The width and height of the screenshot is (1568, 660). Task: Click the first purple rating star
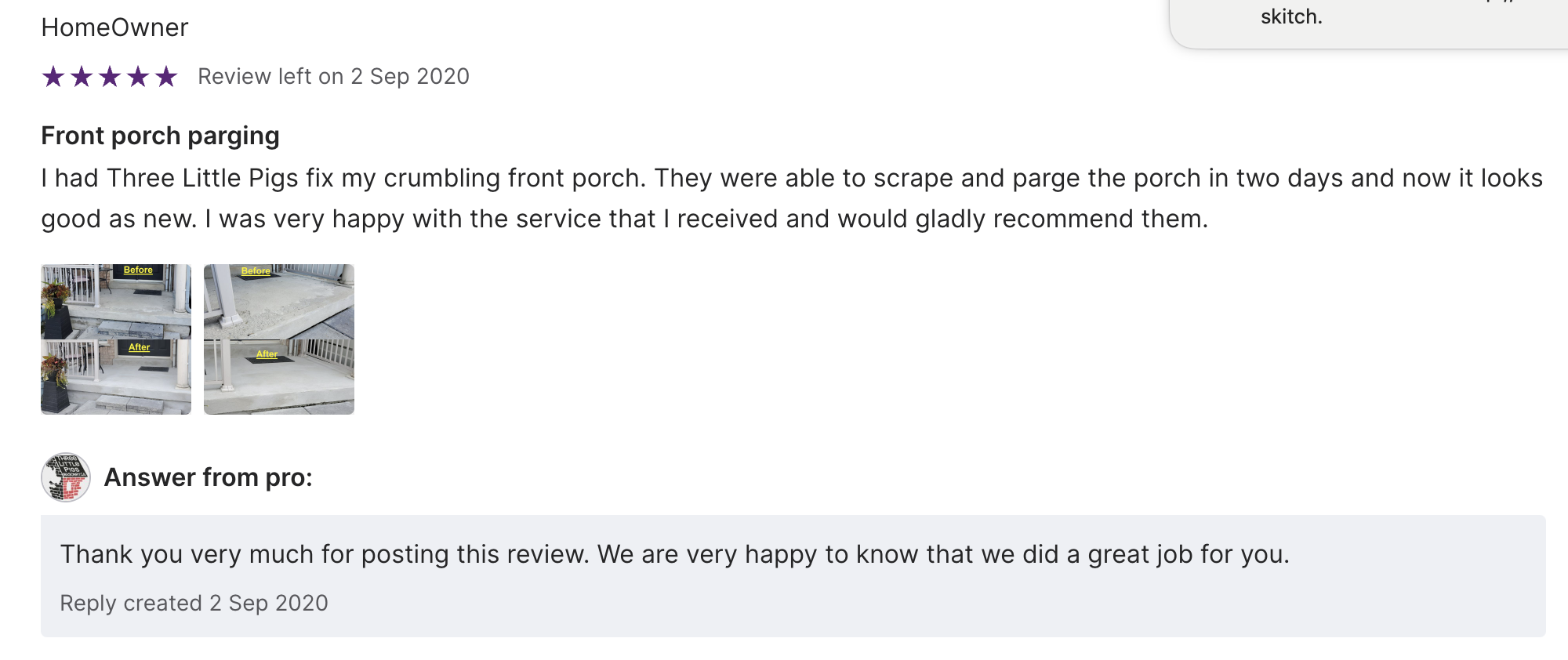(53, 77)
